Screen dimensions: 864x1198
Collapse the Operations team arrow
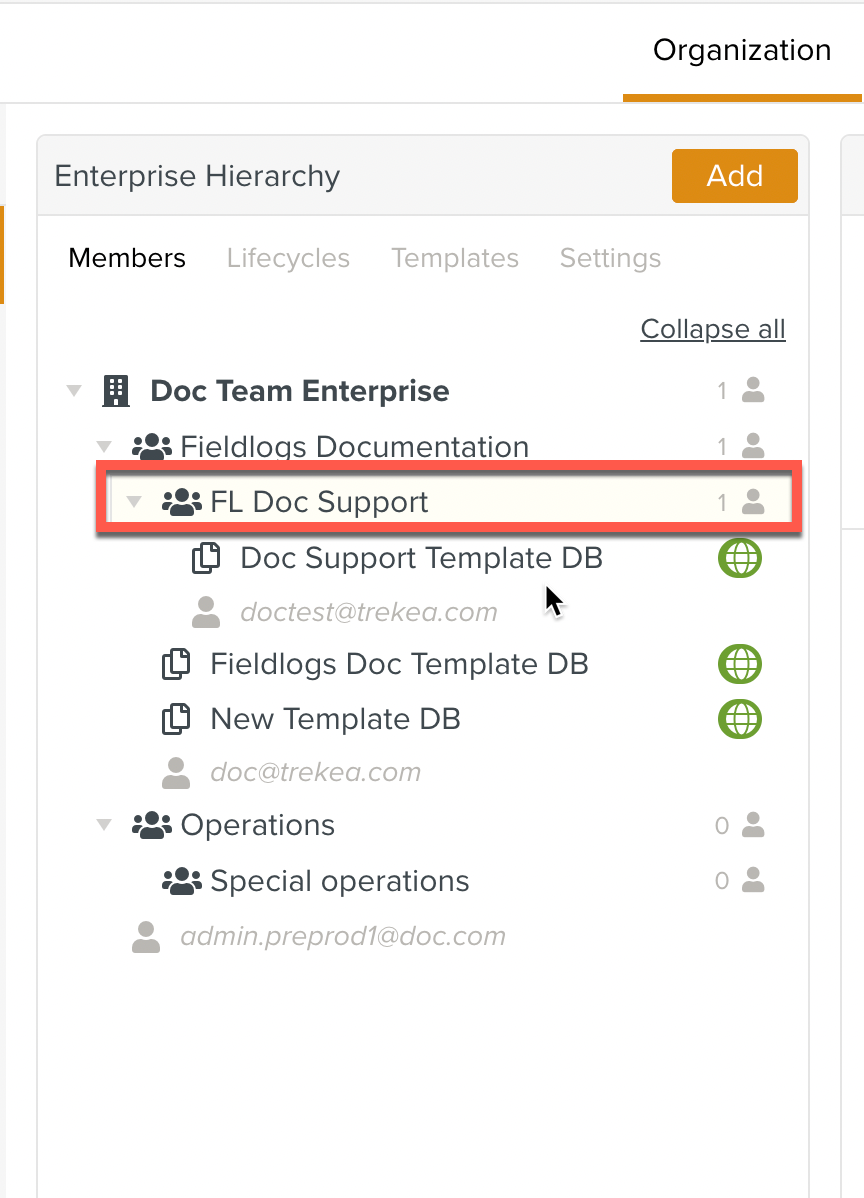(x=104, y=826)
